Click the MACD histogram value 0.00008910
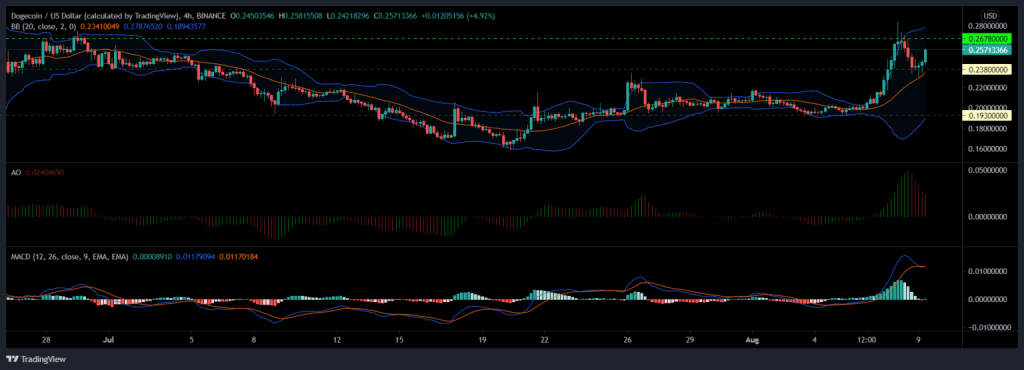Viewport: 1024px width, 370px height. pyautogui.click(x=152, y=257)
